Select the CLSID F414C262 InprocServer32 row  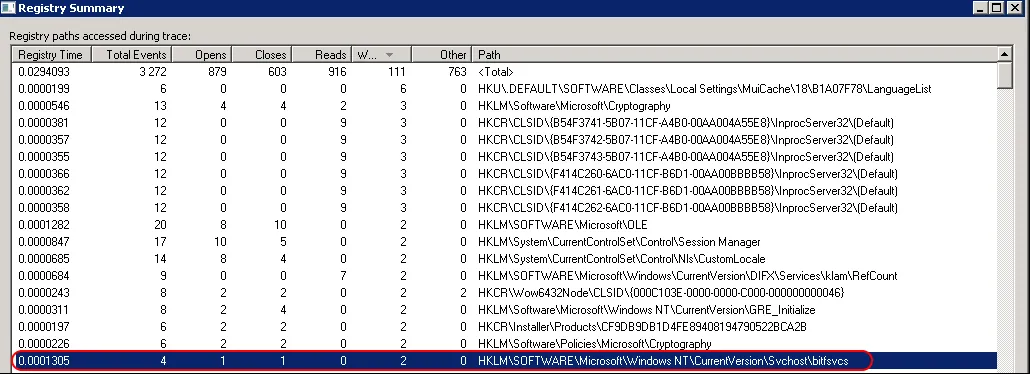pyautogui.click(x=504, y=208)
